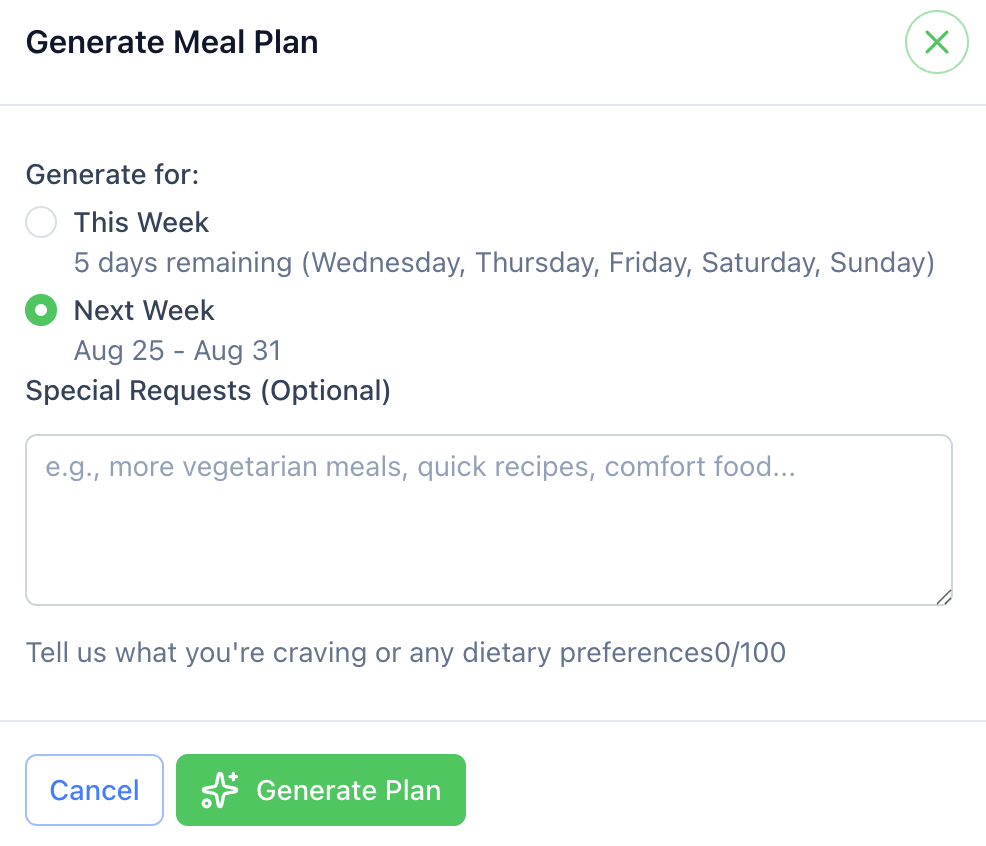Screen dimensions: 986x846
Task: Click the Generate Meal Plan title
Action: click(172, 42)
